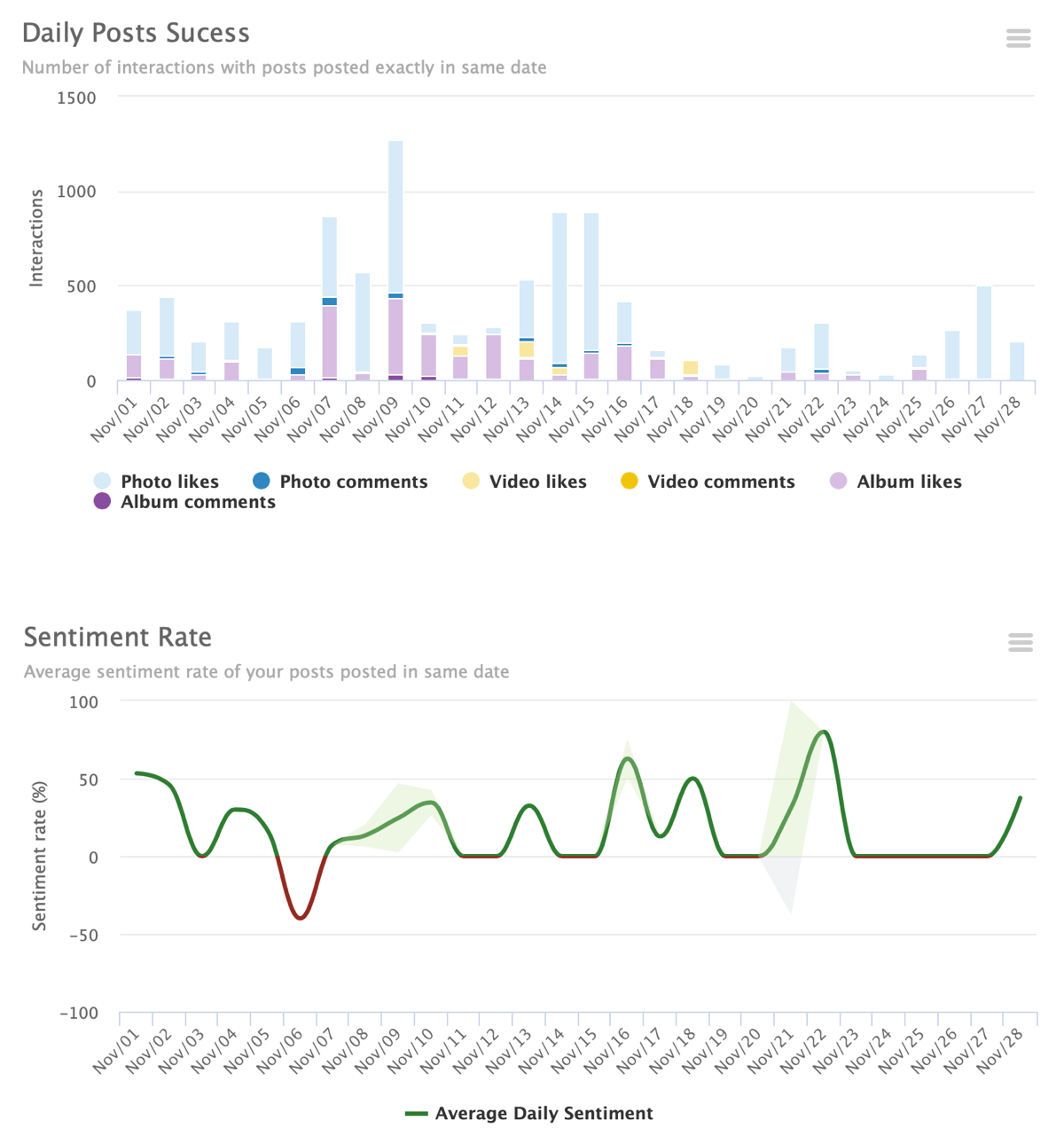This screenshot has height=1144, width=1064.
Task: Click the yellow Video likes bar on Nov/18
Action: [x=691, y=368]
